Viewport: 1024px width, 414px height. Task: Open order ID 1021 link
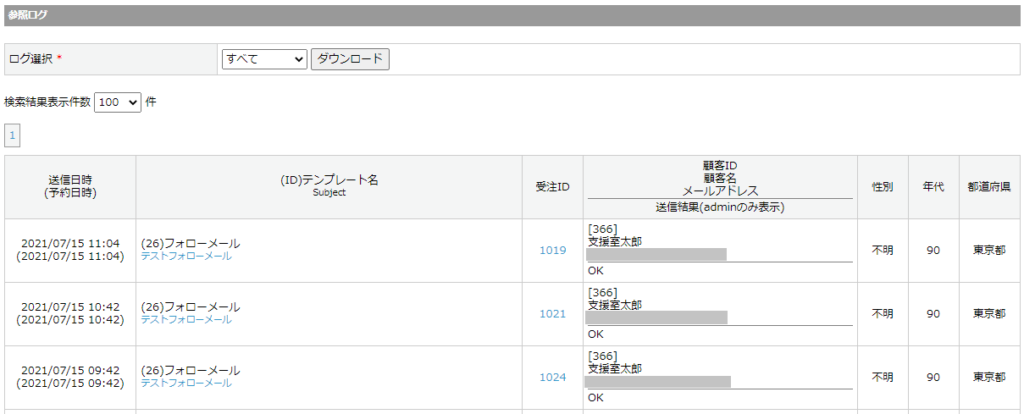(552, 313)
